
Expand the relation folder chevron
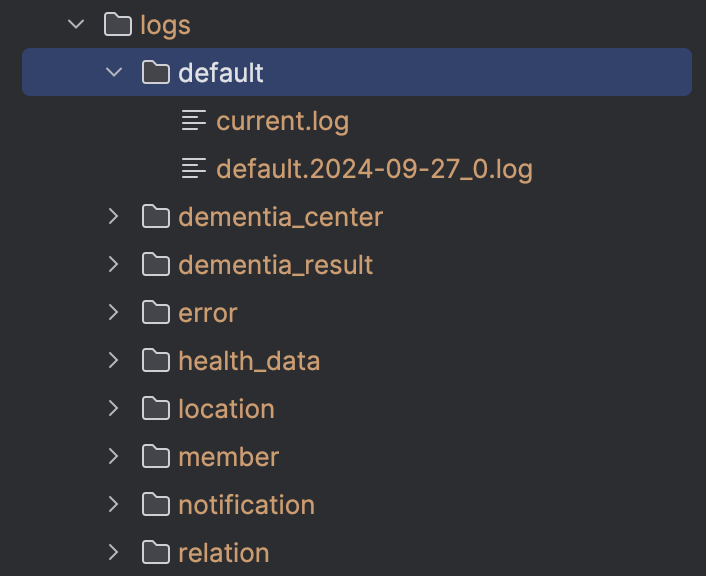pyautogui.click(x=113, y=552)
